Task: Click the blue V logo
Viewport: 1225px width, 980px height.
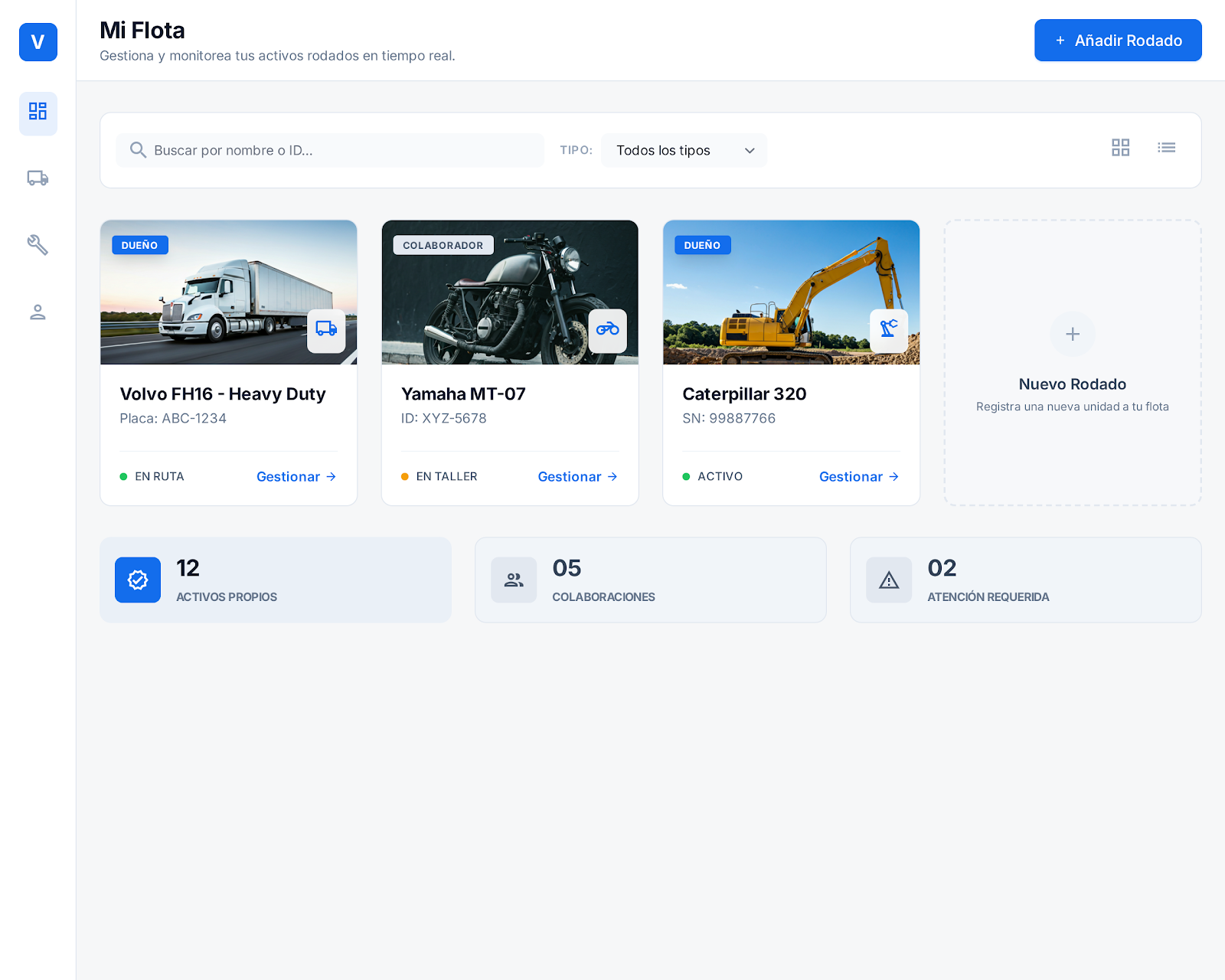Action: 38,42
